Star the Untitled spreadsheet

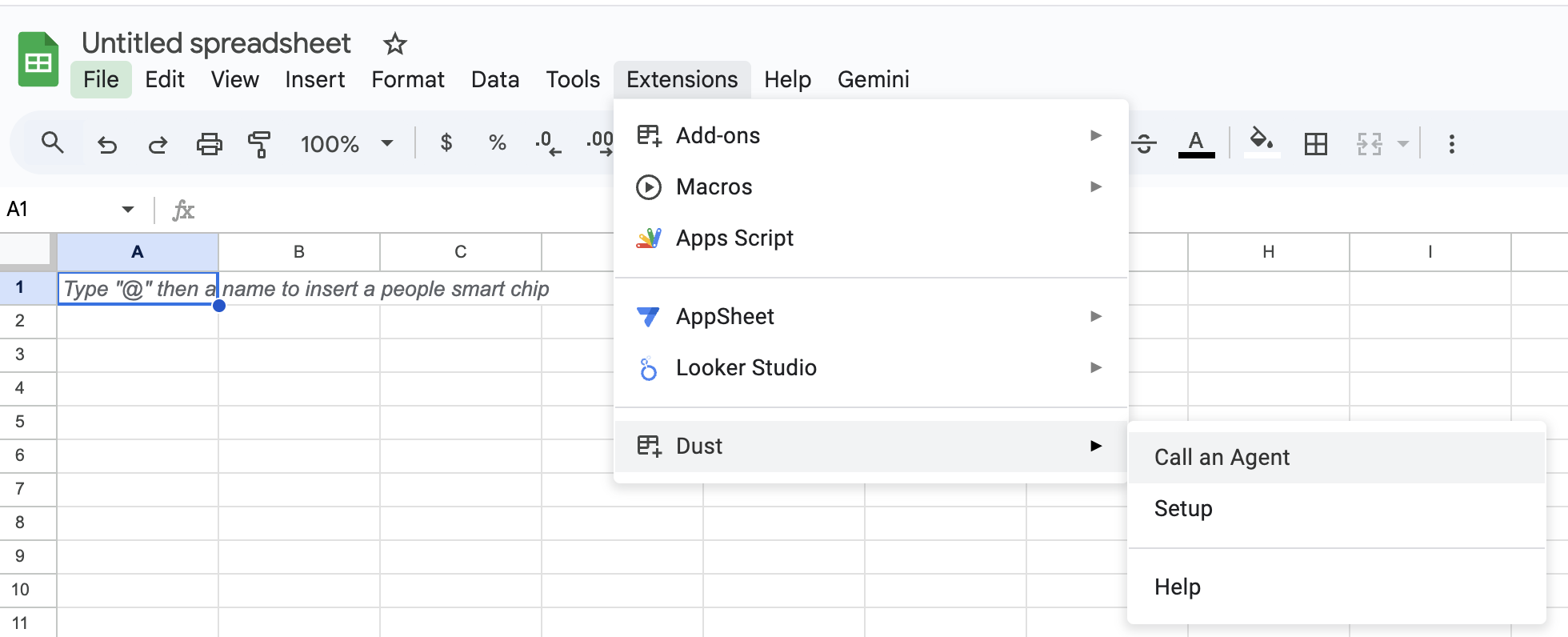click(x=394, y=44)
